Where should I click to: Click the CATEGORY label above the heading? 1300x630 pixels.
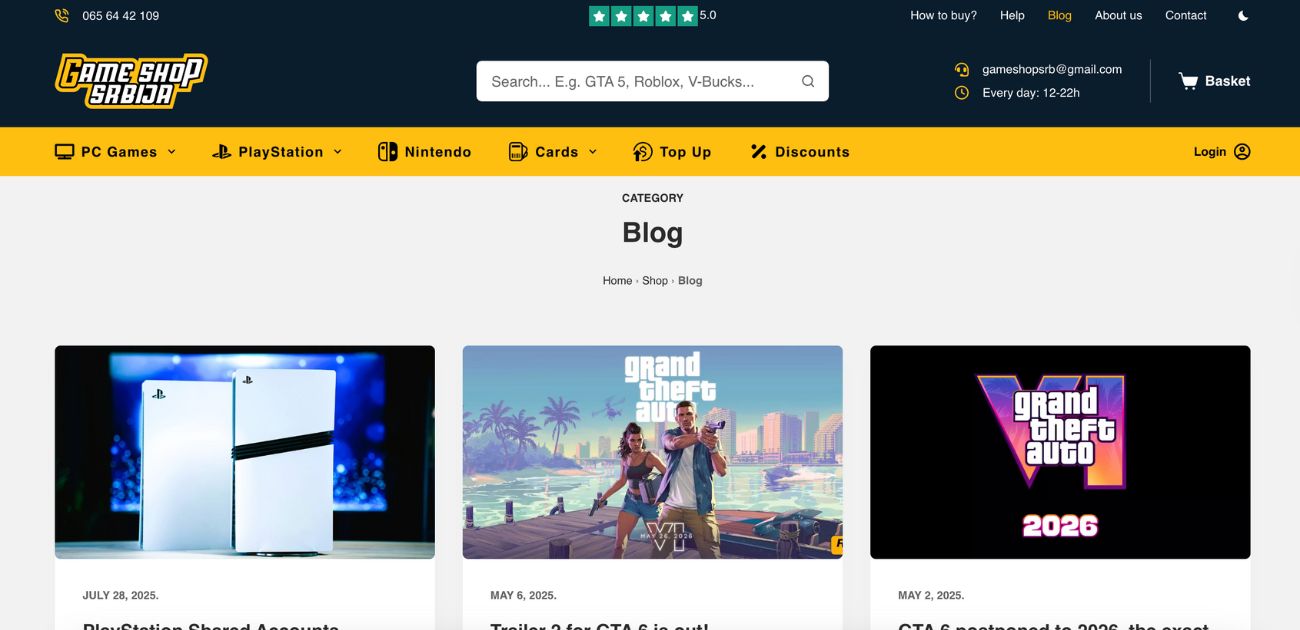point(653,198)
